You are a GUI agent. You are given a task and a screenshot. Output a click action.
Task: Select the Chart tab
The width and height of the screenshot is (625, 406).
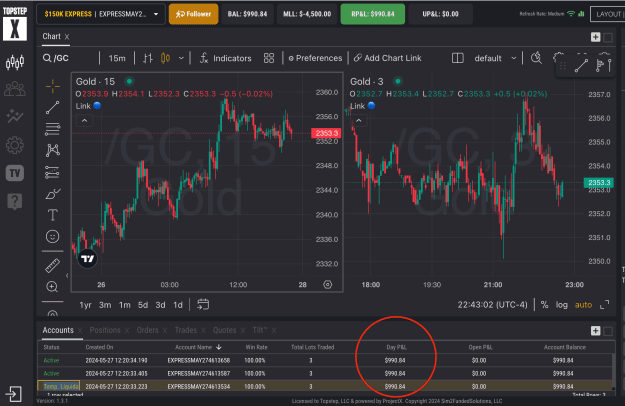pos(52,36)
